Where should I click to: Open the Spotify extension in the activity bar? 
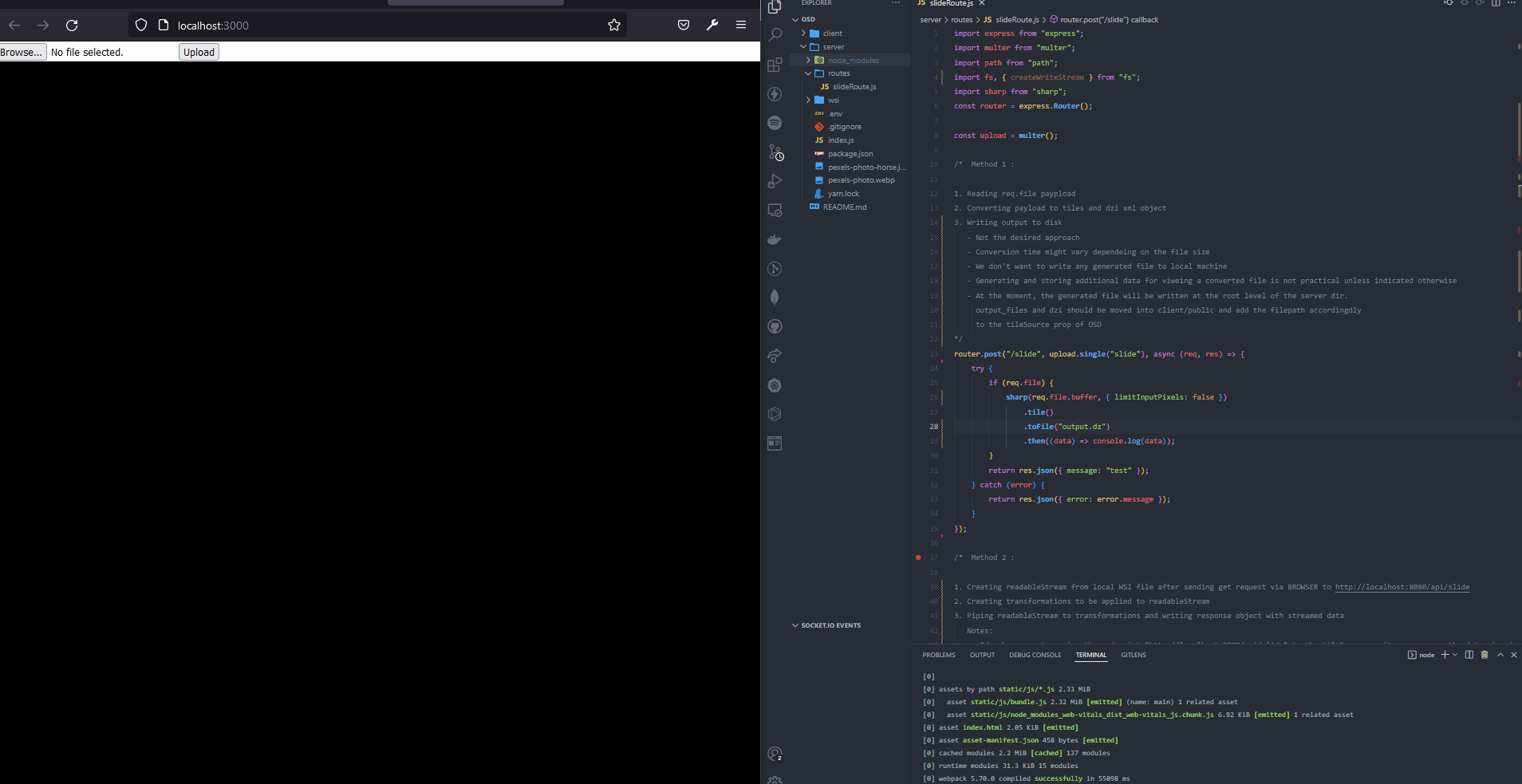[x=775, y=123]
